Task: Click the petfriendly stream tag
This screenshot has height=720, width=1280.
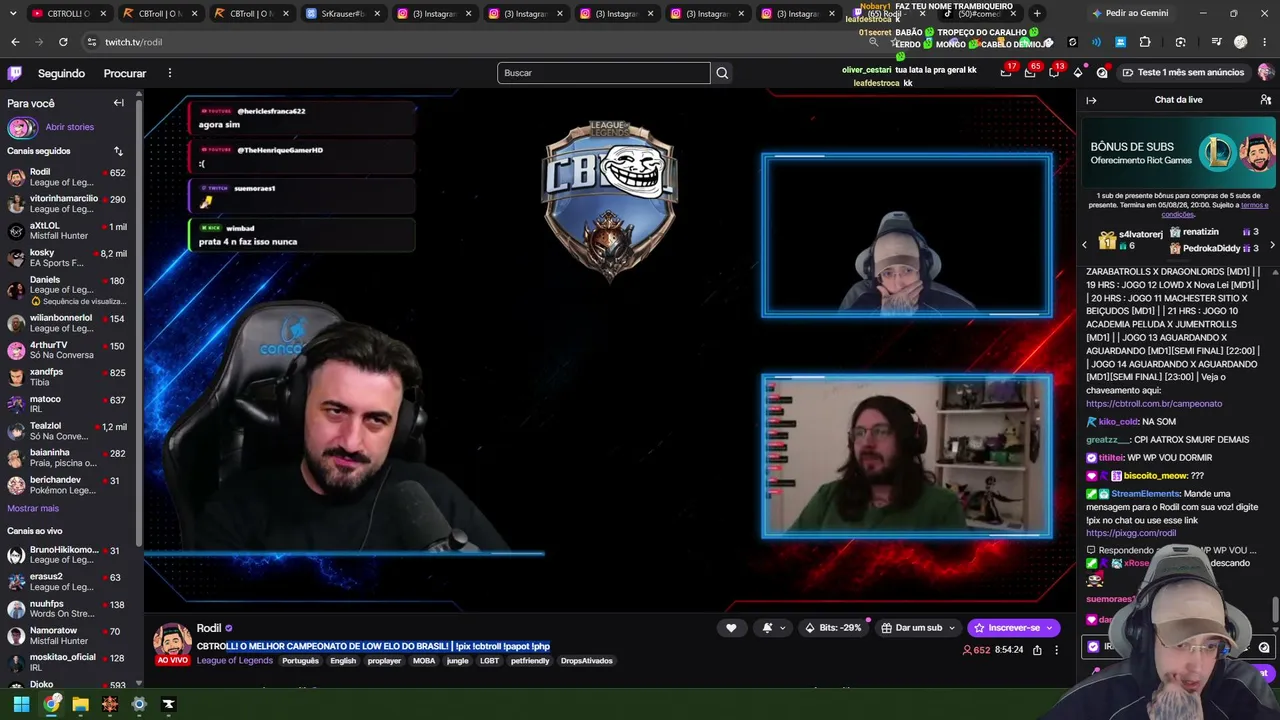Action: point(530,661)
